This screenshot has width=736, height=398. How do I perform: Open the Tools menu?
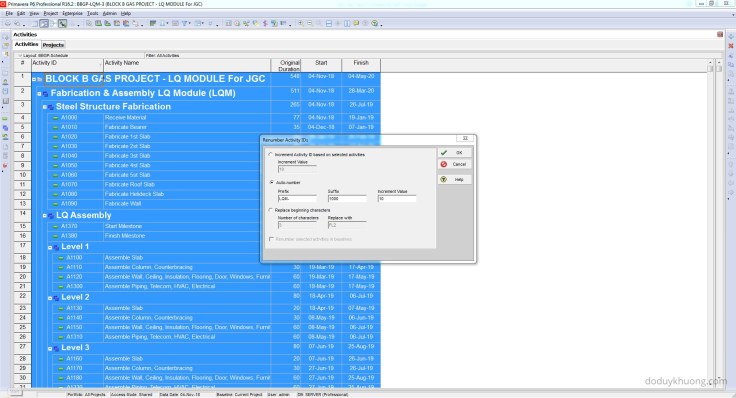92,14
